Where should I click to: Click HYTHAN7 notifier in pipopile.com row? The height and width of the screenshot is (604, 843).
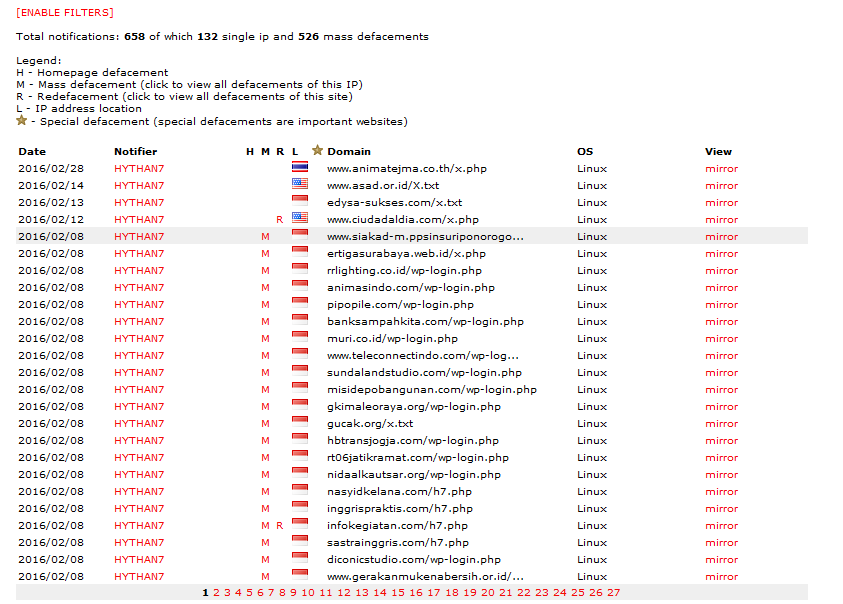coord(139,304)
